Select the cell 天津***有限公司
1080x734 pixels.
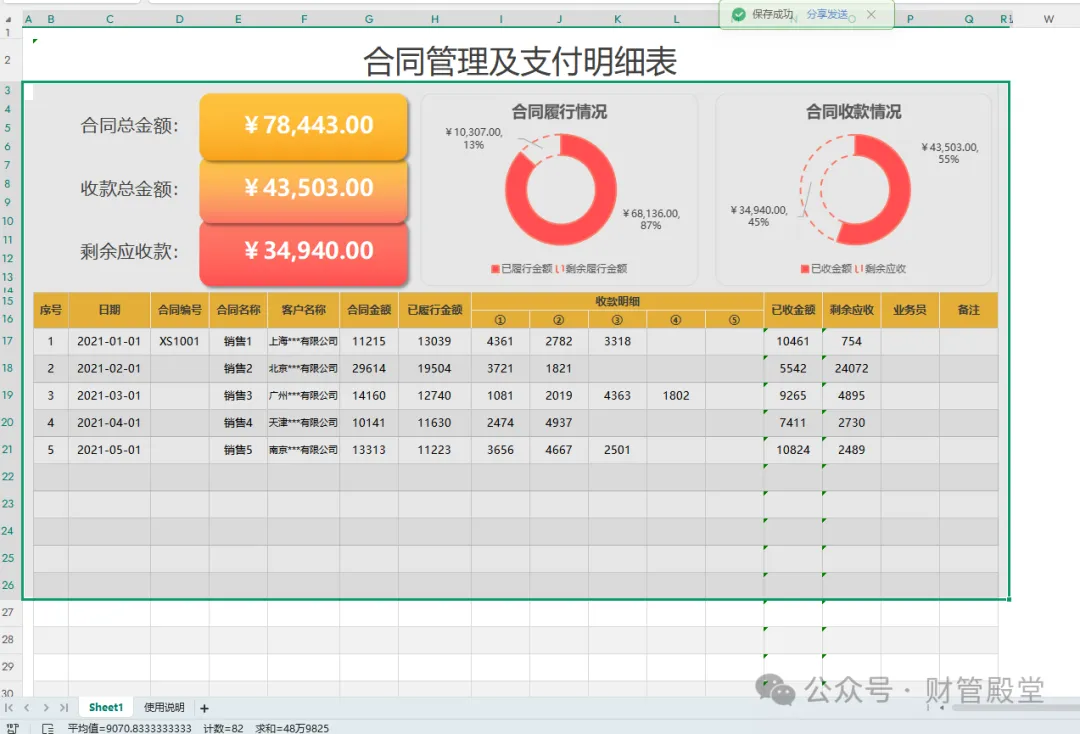point(303,422)
